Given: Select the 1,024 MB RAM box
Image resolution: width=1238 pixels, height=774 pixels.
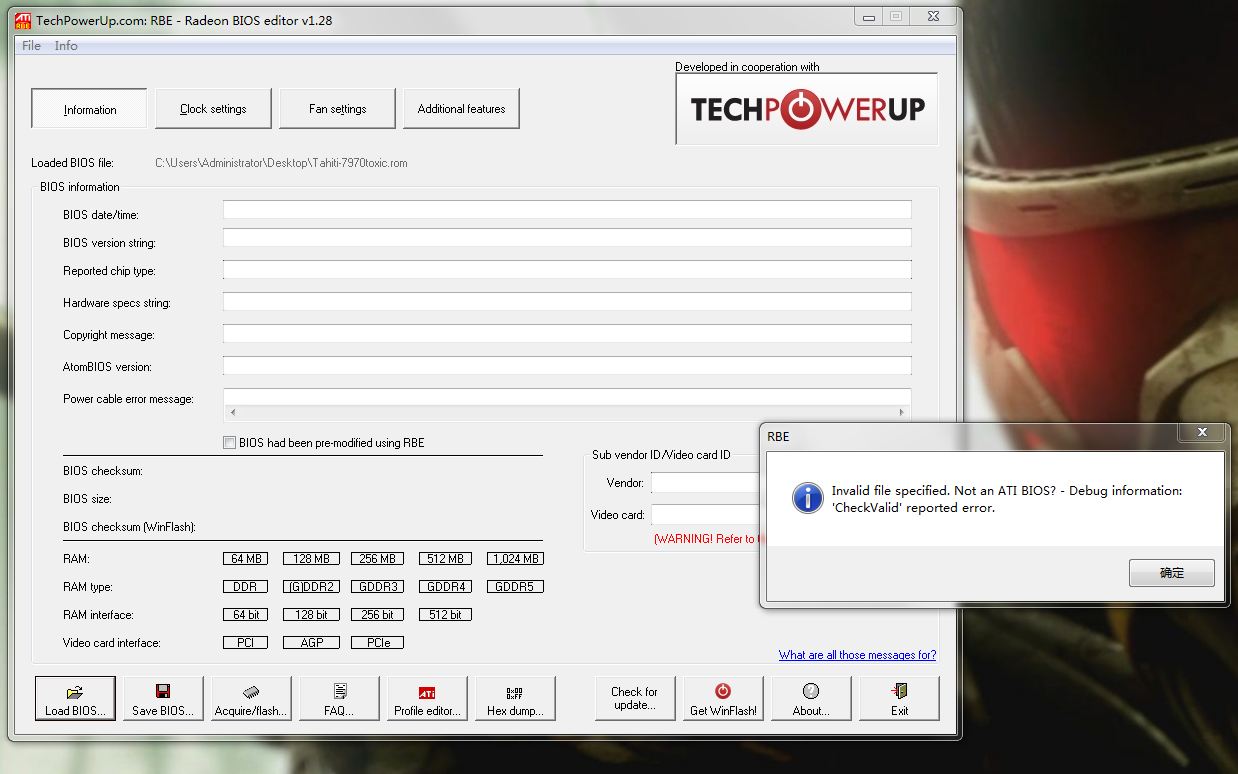Looking at the screenshot, I should pos(515,559).
